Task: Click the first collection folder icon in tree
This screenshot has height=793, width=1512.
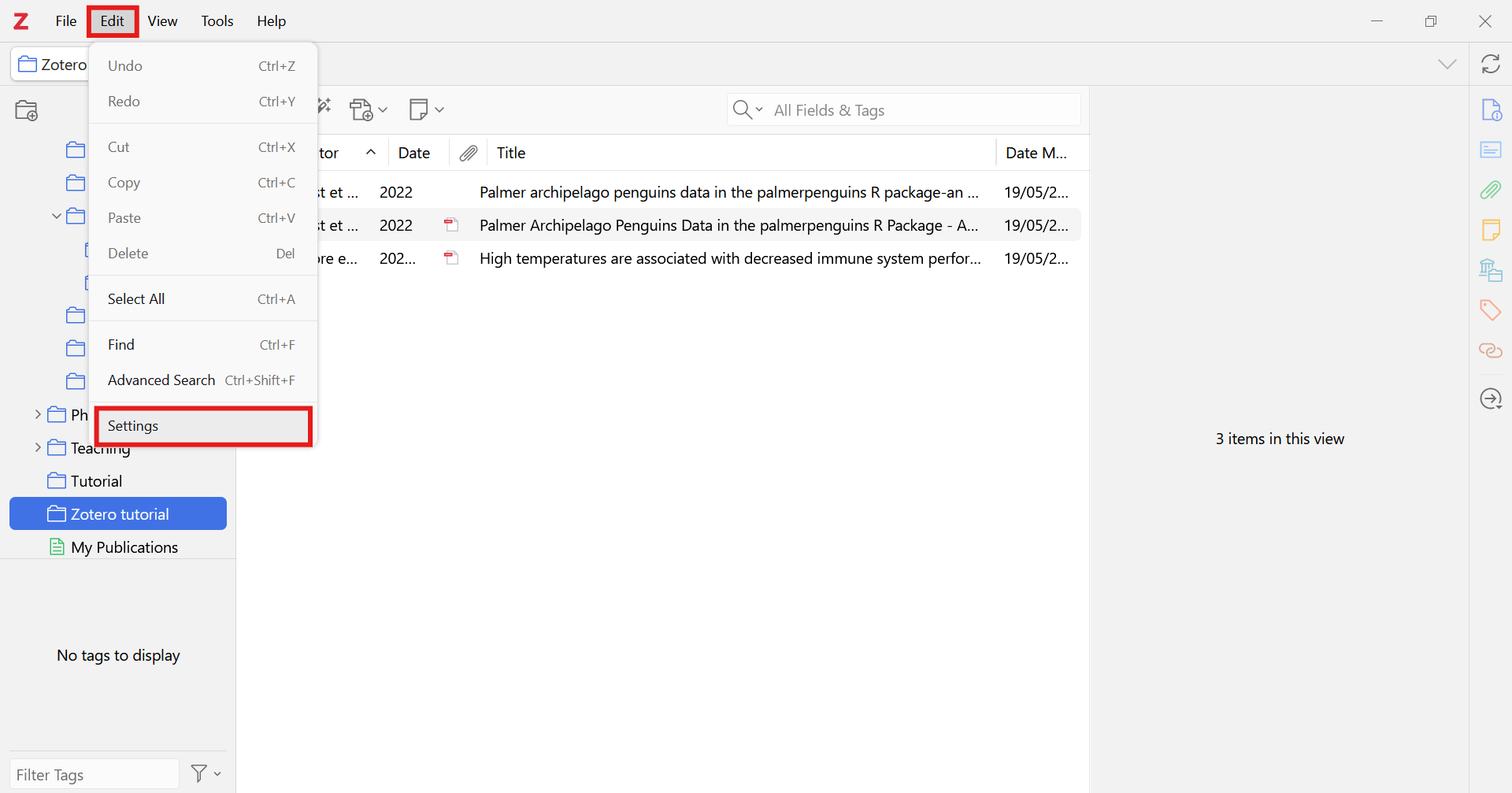Action: tap(76, 150)
